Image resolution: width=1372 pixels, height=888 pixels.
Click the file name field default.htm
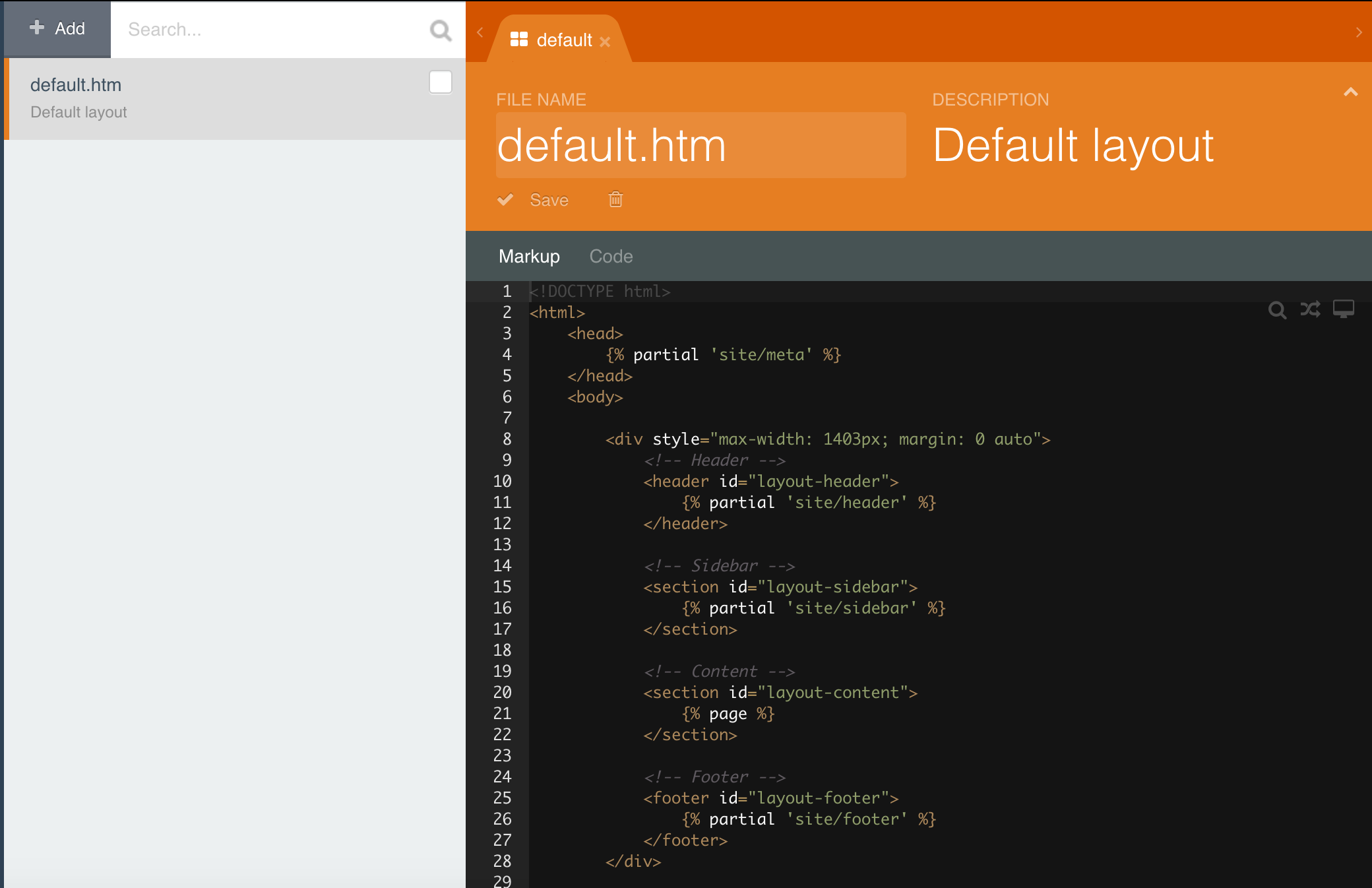coord(701,145)
